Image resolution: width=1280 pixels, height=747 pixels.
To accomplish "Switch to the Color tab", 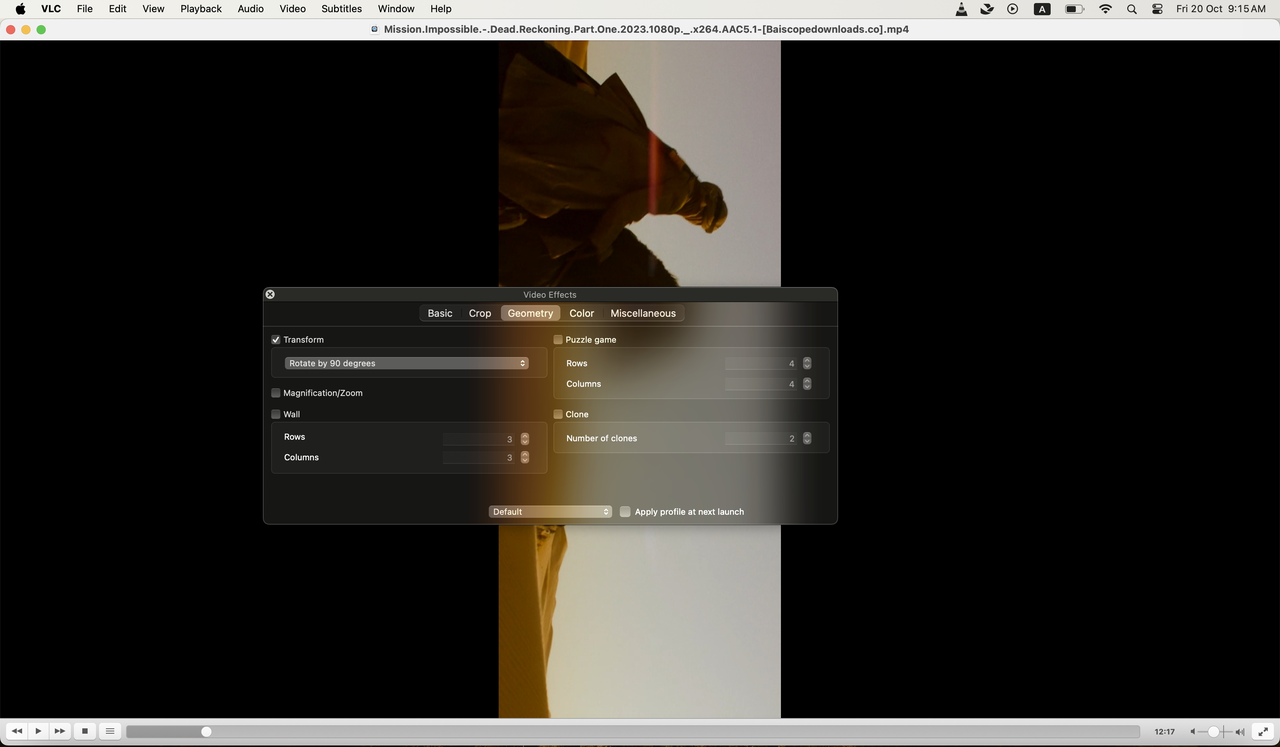I will click(581, 313).
